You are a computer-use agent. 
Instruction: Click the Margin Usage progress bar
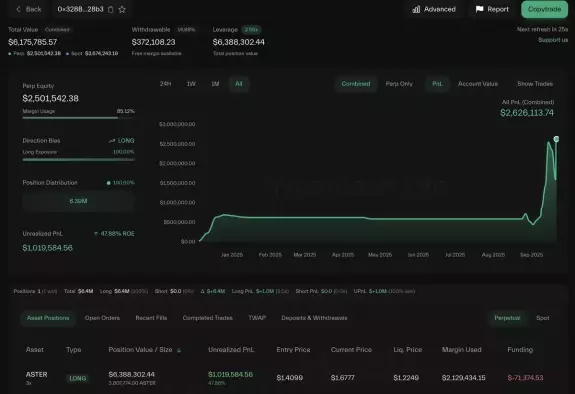[x=78, y=118]
